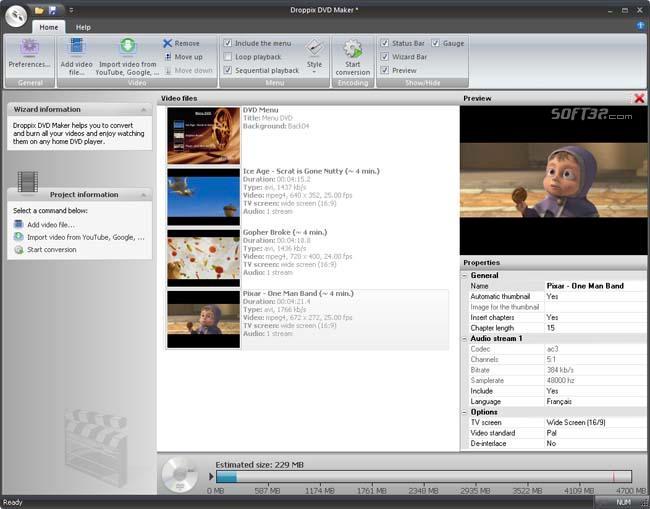Toggle Sequential playback checkbox

(228, 70)
